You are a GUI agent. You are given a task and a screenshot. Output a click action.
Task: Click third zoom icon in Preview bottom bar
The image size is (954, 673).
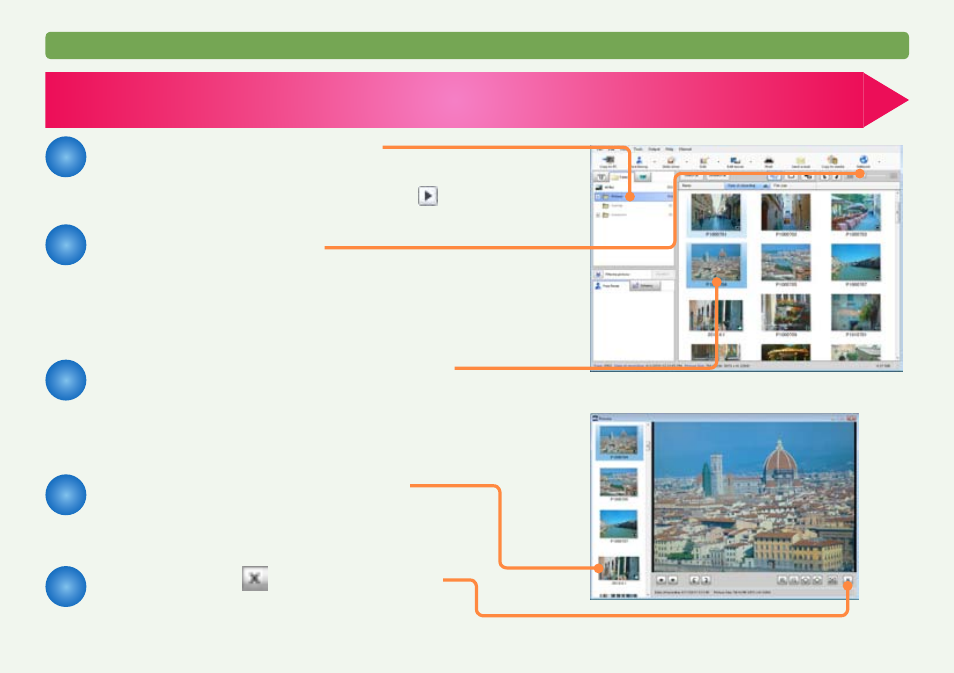click(x=806, y=580)
